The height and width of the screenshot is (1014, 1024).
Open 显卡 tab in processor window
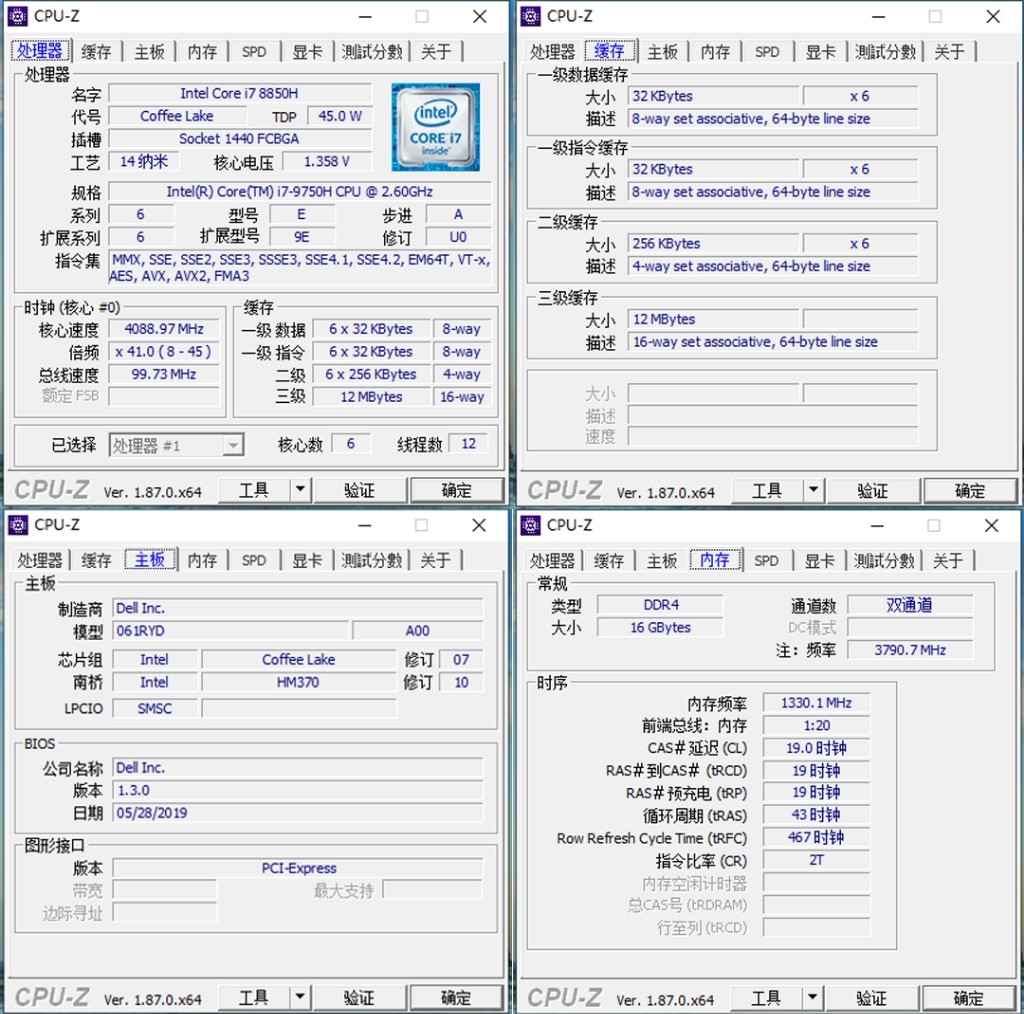pos(307,52)
